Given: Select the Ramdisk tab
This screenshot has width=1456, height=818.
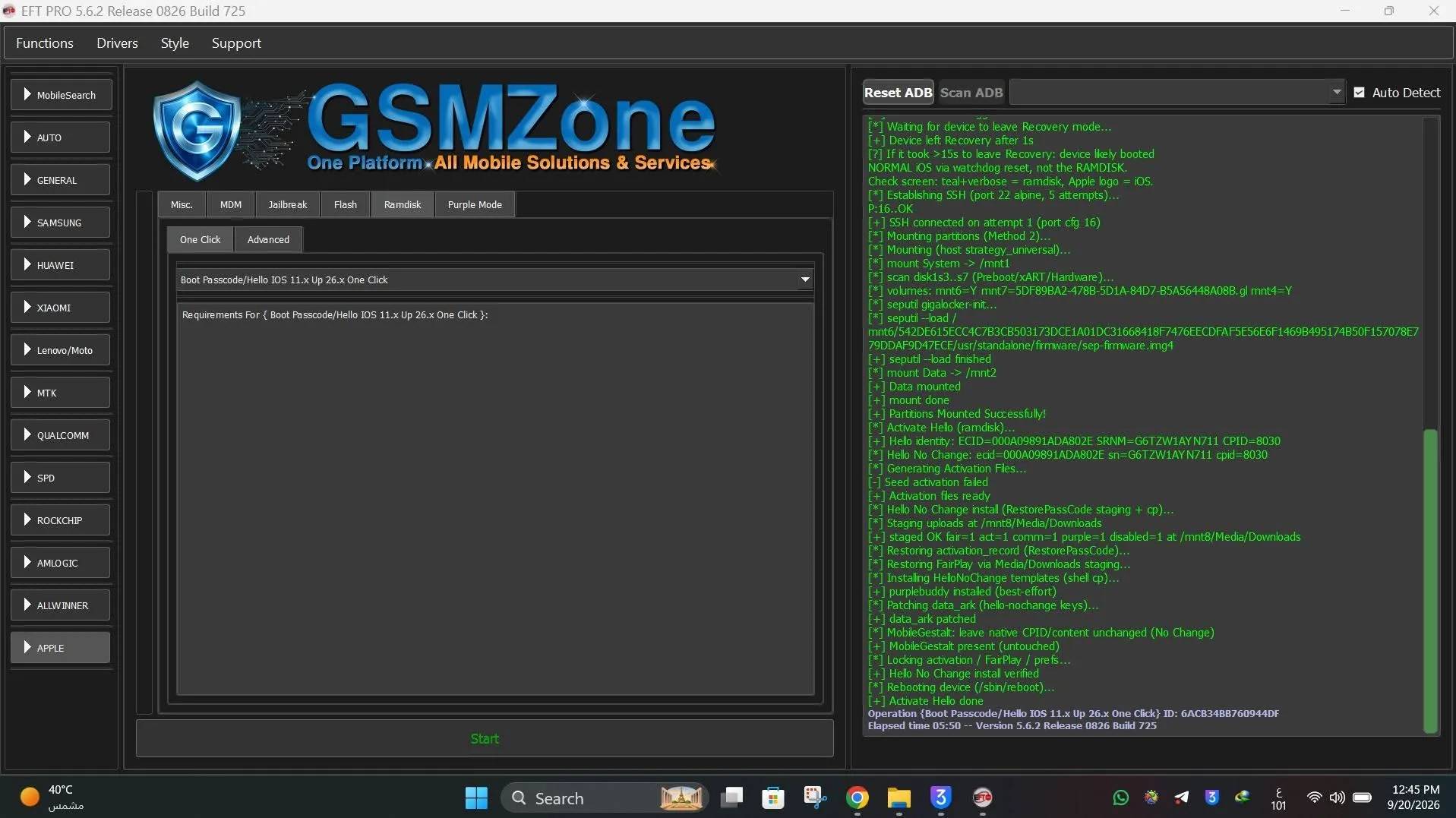Looking at the screenshot, I should [x=403, y=204].
